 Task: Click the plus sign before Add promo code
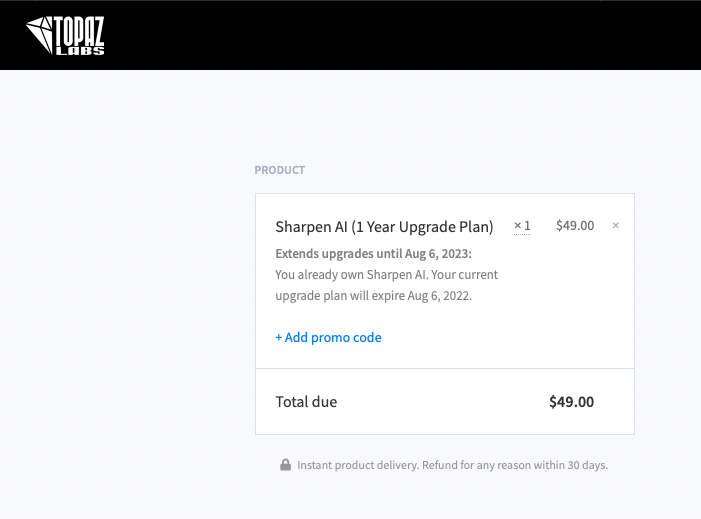[279, 337]
